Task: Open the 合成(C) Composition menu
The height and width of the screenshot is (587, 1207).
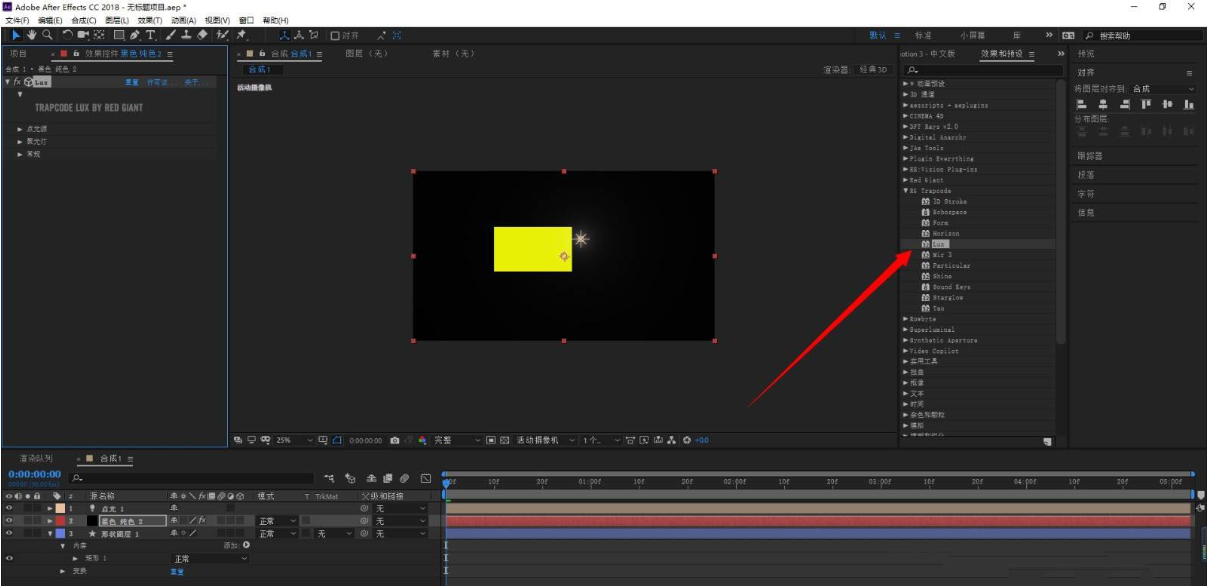Action: coord(83,20)
